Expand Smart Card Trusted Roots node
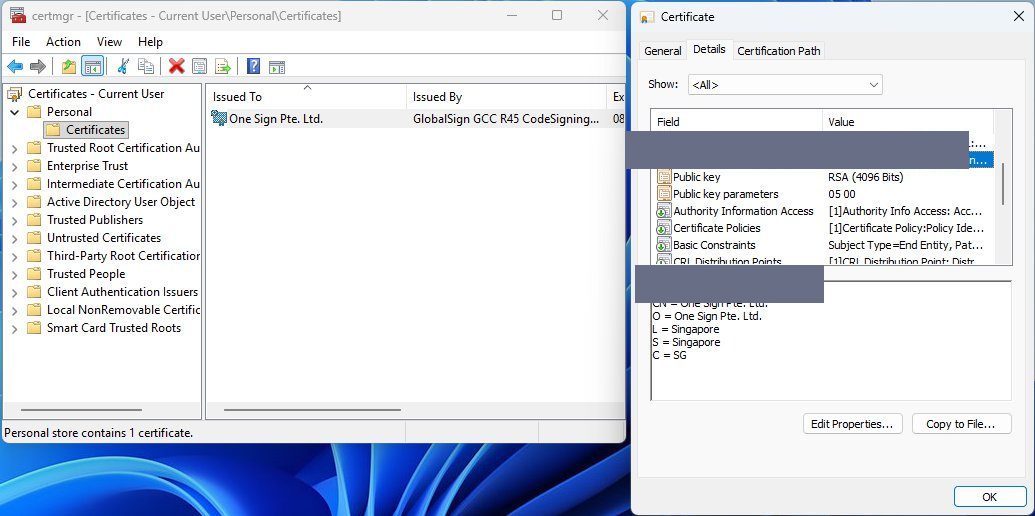Viewport: 1035px width, 516px height. click(x=15, y=329)
